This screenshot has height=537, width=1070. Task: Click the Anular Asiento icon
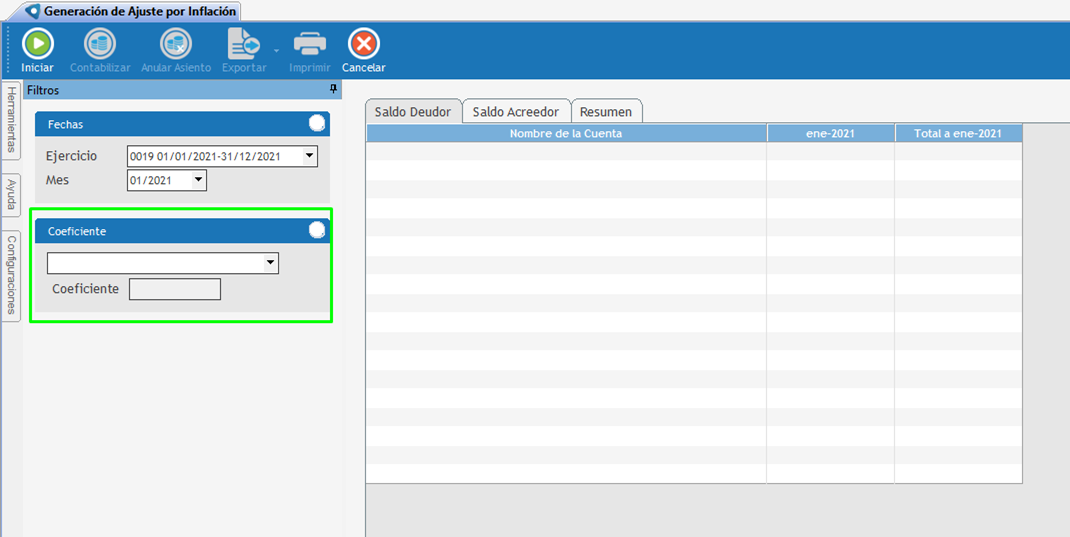click(x=176, y=44)
